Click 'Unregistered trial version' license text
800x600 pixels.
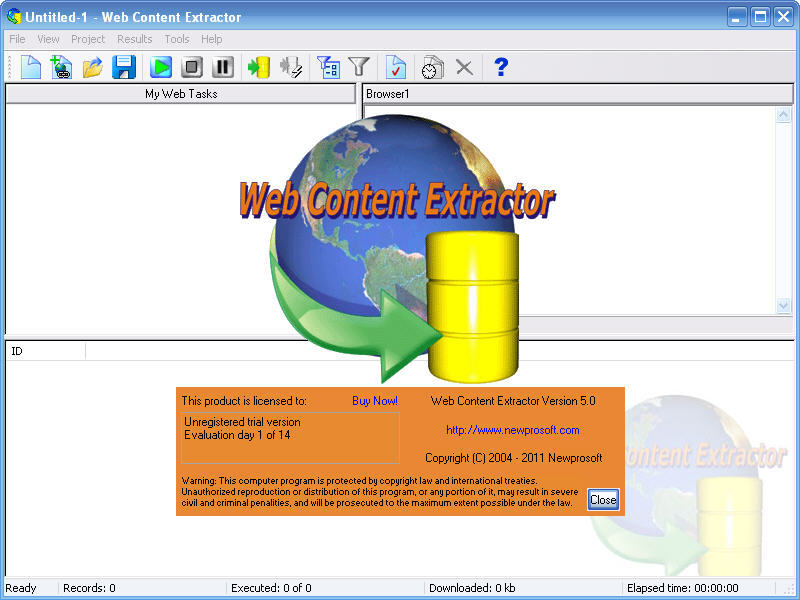coord(242,422)
